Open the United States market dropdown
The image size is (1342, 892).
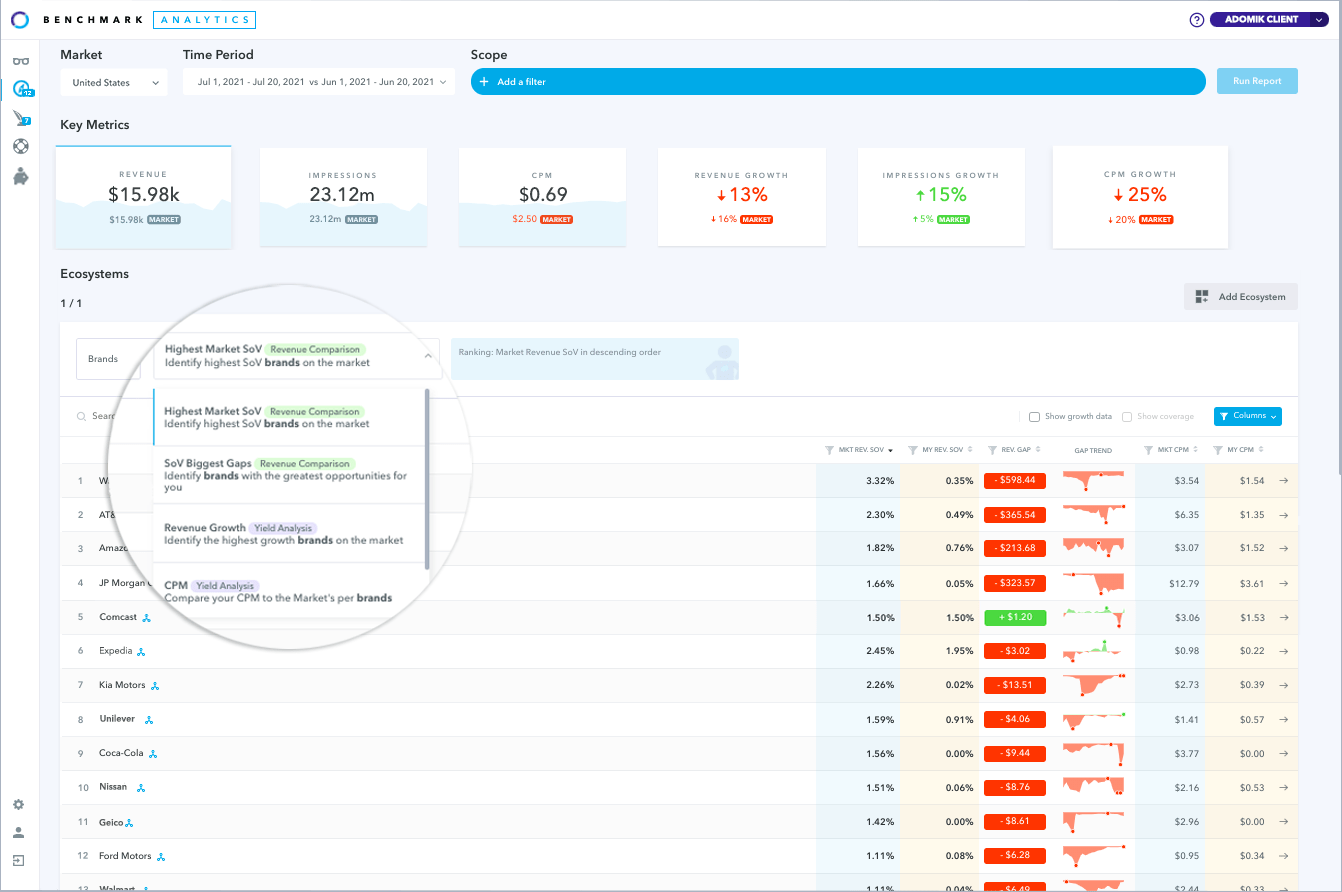click(113, 83)
